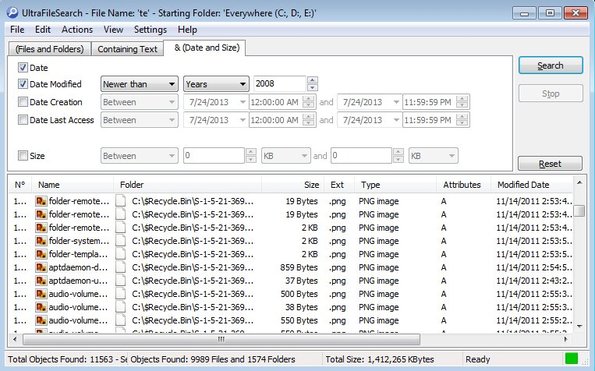Click the Reset button
595x371 pixels.
(550, 163)
